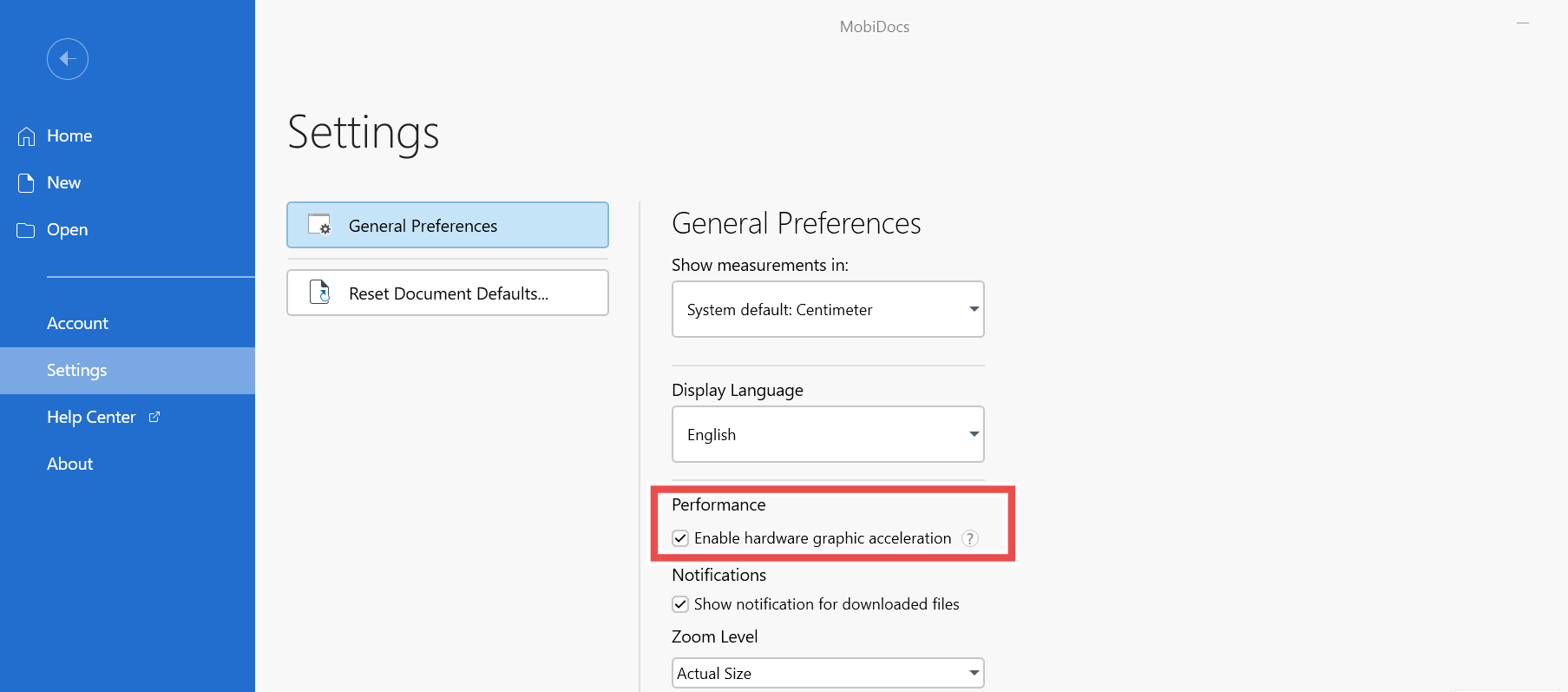Click the Notifications section label

(719, 575)
